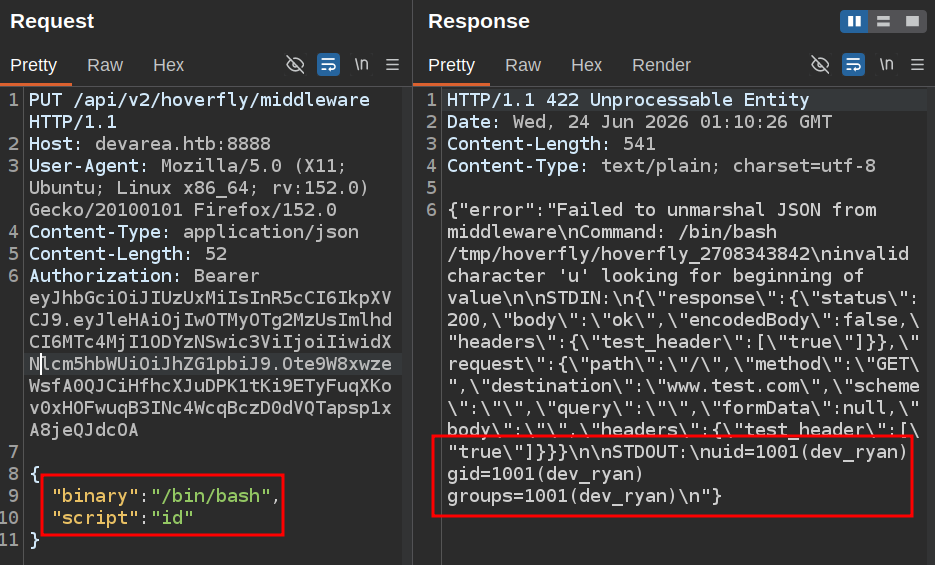Select the Request Pretty tab
935x565 pixels.
tap(33, 65)
